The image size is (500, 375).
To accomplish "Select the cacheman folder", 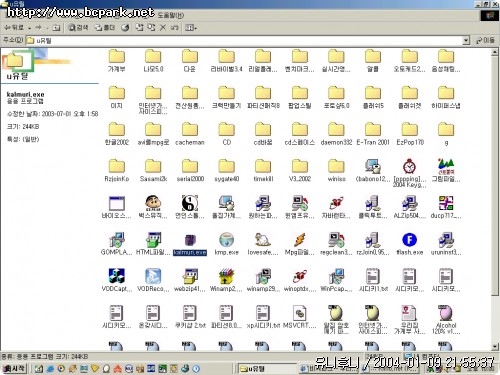I will click(x=190, y=129).
